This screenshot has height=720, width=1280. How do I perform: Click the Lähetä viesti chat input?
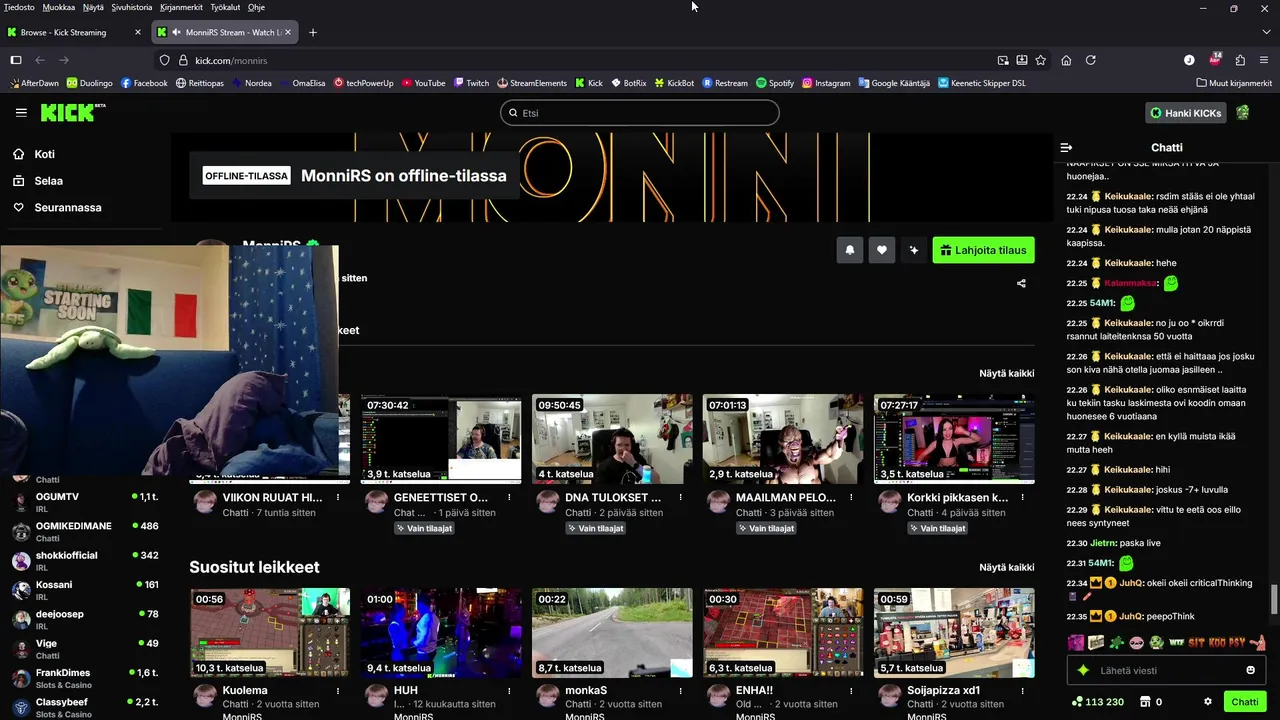(1166, 670)
